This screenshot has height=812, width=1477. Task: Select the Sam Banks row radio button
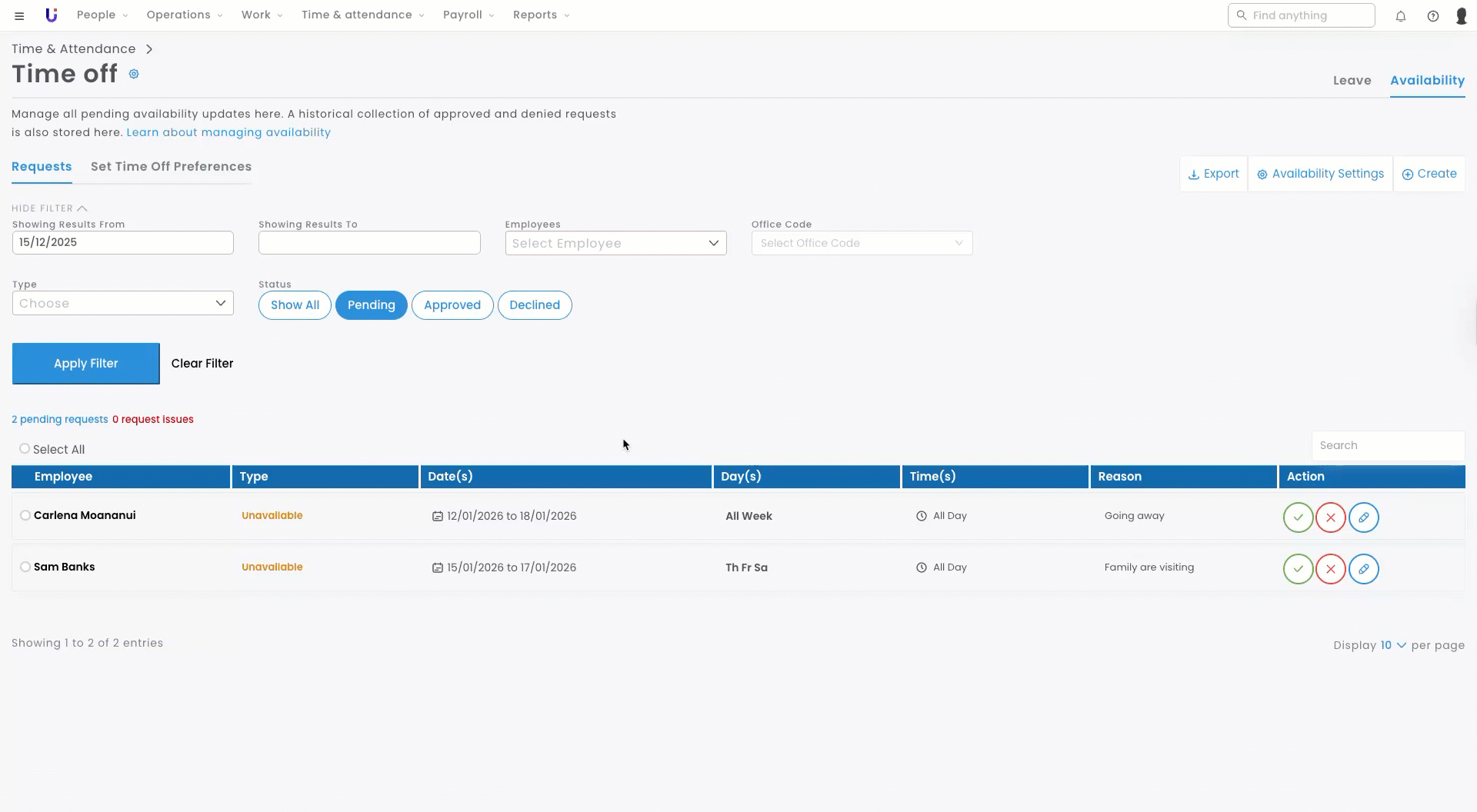pos(25,567)
